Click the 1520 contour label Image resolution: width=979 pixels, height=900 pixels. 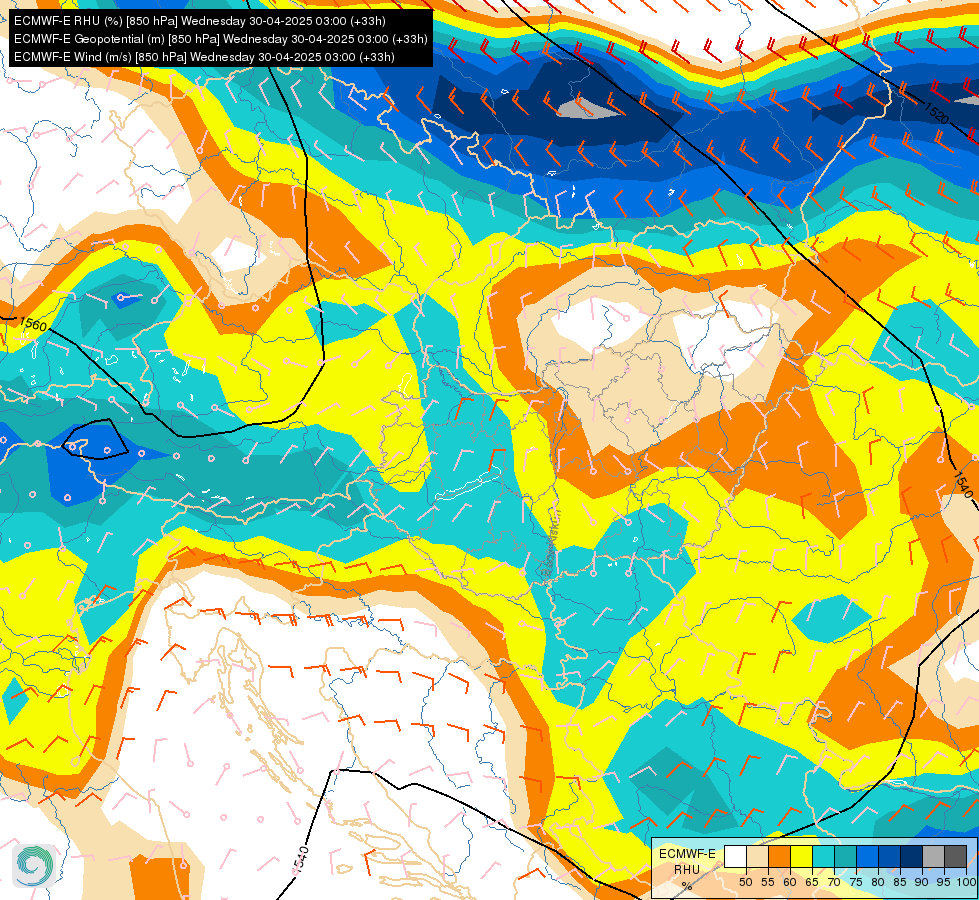click(936, 114)
